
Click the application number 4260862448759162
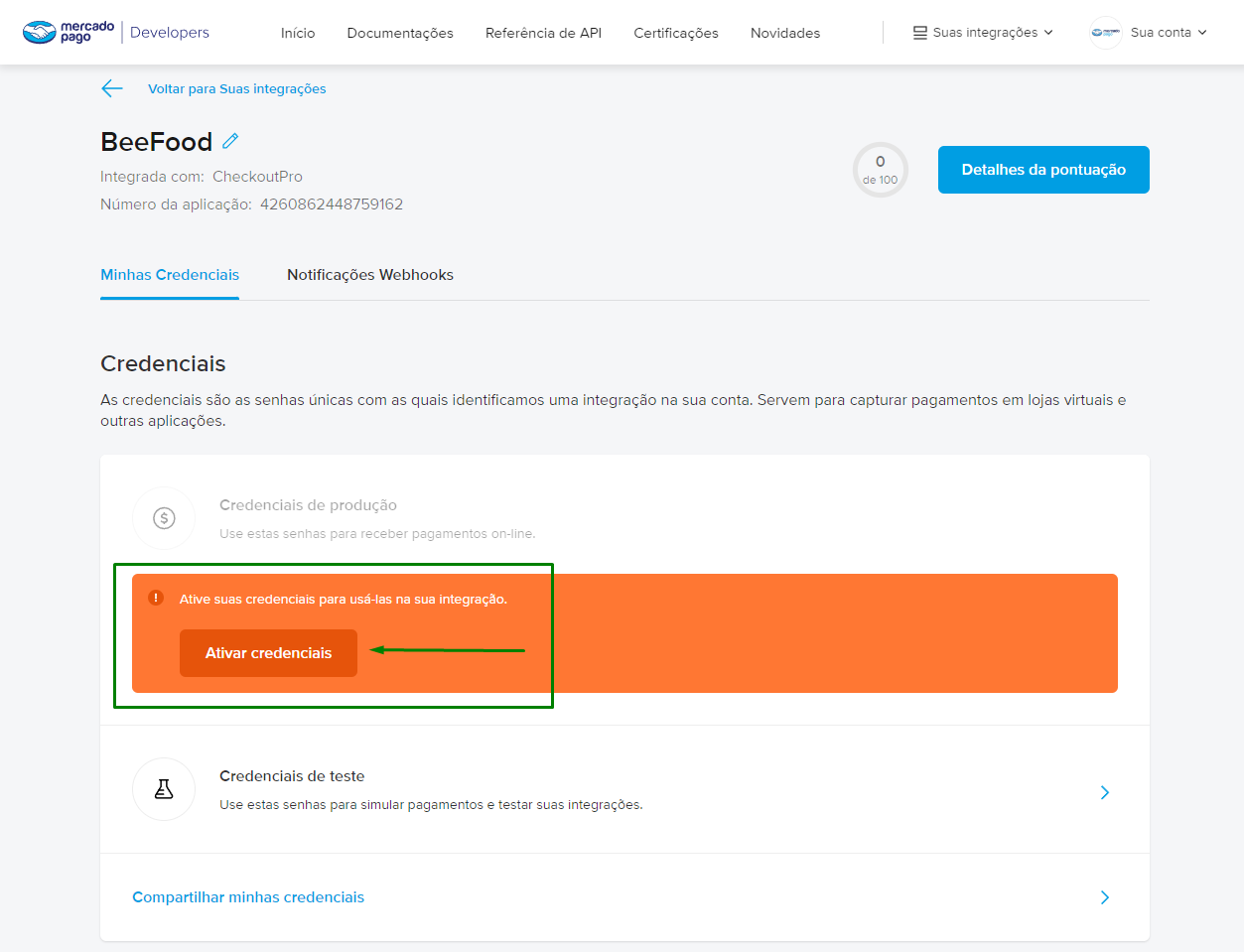click(332, 204)
